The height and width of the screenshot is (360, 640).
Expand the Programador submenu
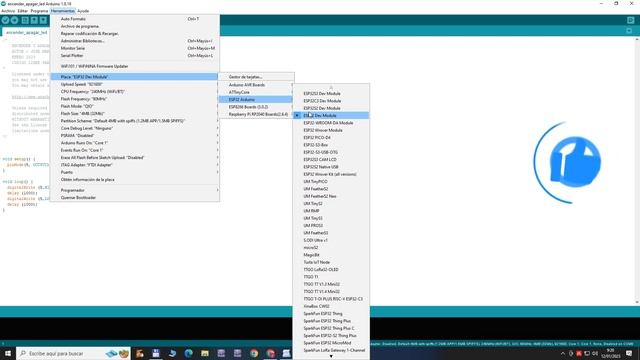pos(135,190)
